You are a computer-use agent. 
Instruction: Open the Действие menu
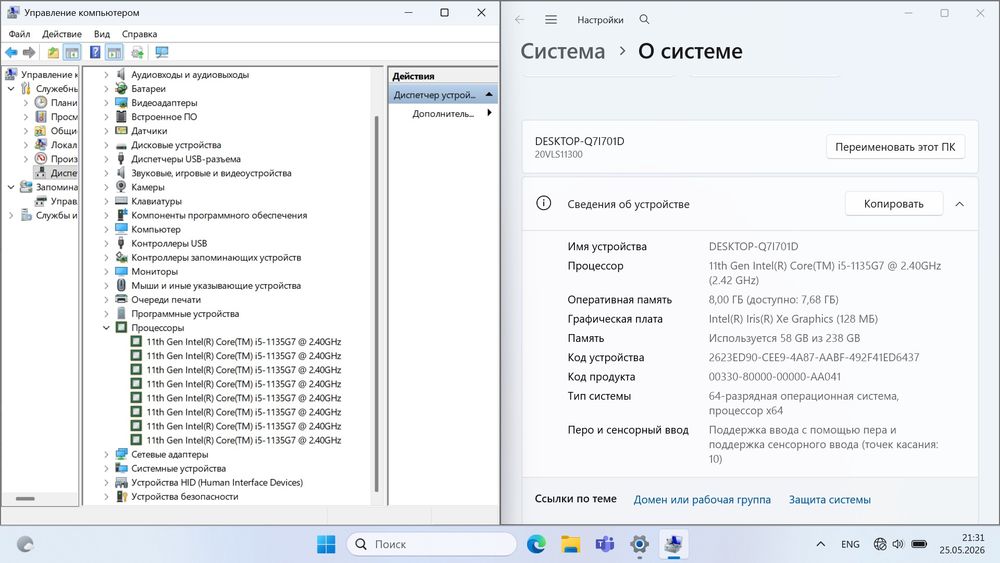tap(62, 34)
